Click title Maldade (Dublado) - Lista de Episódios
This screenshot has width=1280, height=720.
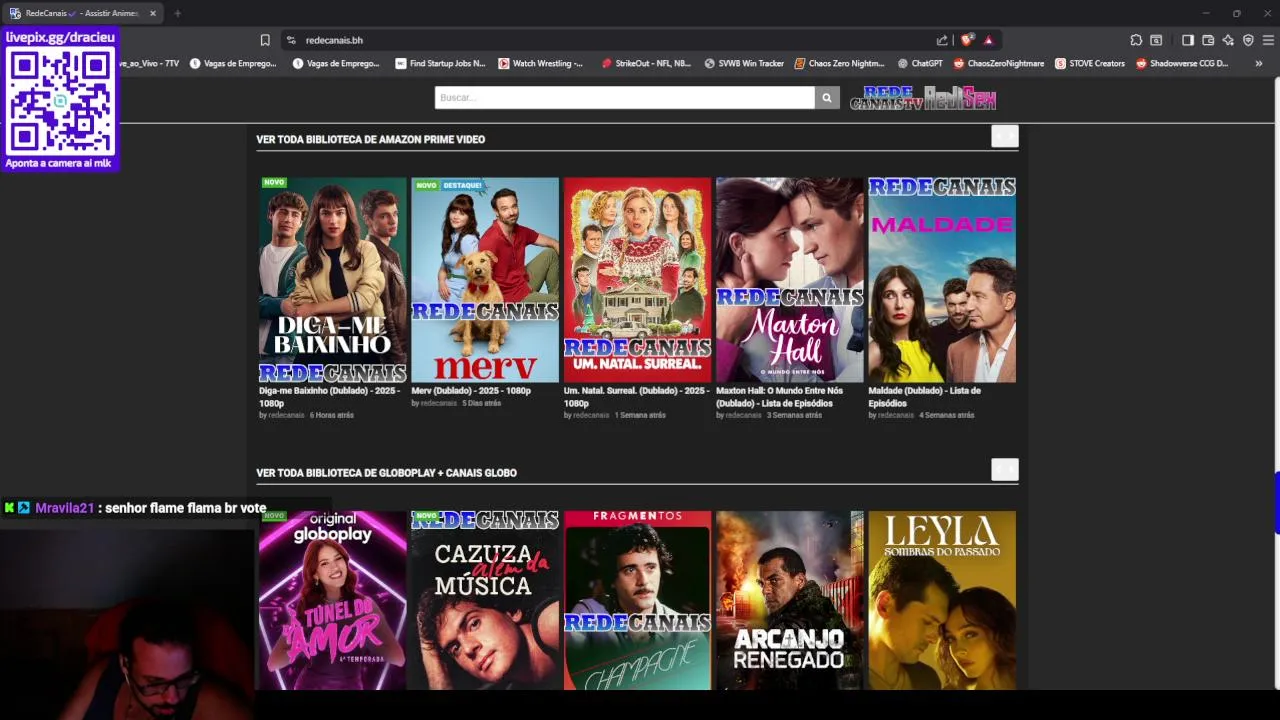pos(924,397)
